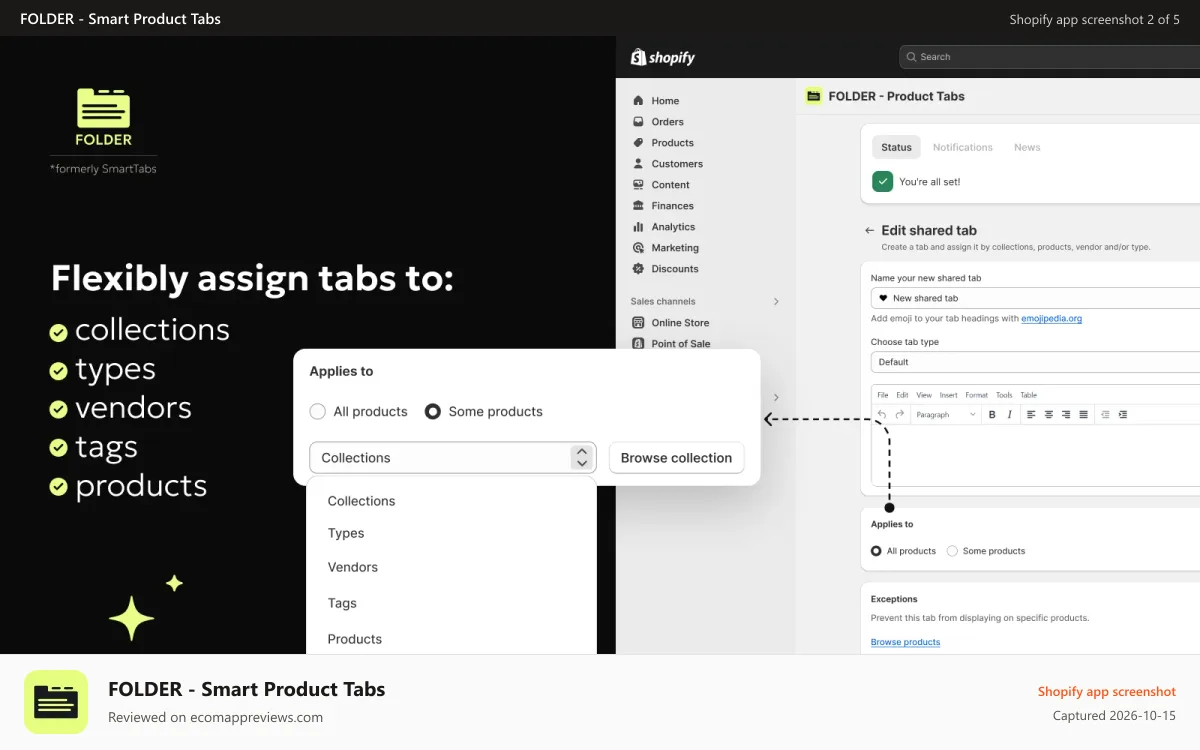Align text left in the editor
The height and width of the screenshot is (750, 1200).
(1031, 414)
